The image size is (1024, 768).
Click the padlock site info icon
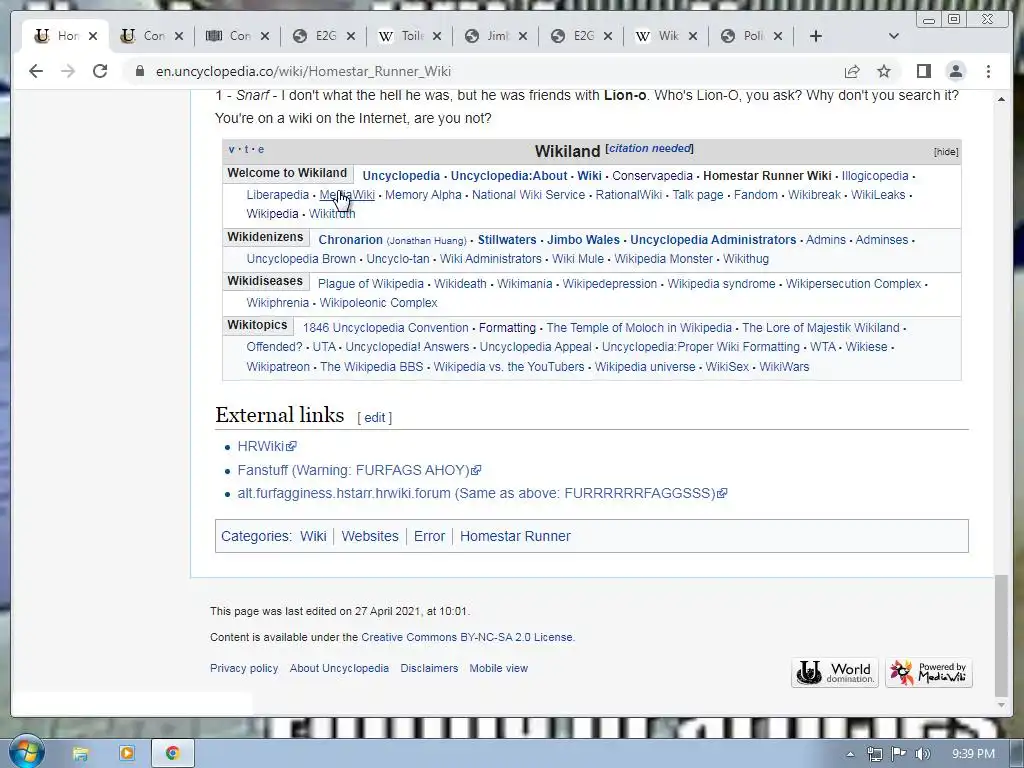140,71
